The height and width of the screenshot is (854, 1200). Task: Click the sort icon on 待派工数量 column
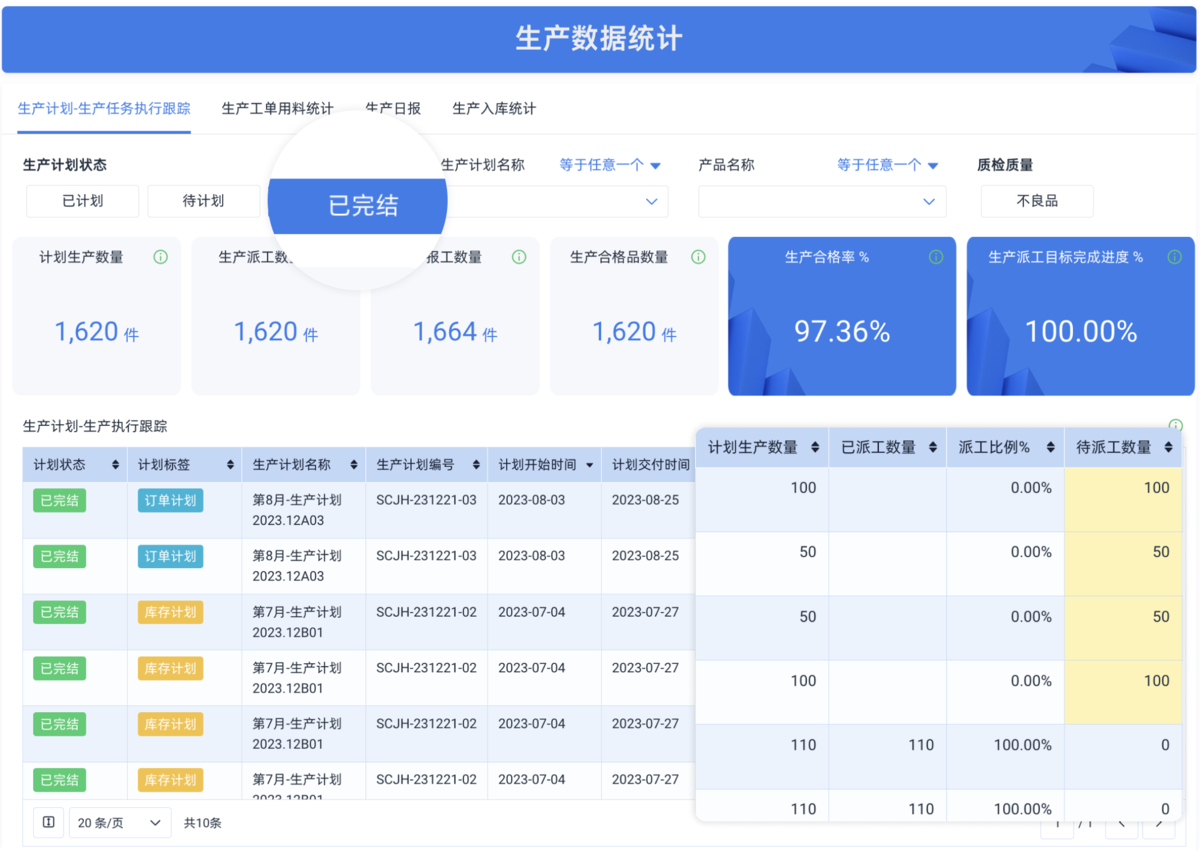pos(1166,447)
